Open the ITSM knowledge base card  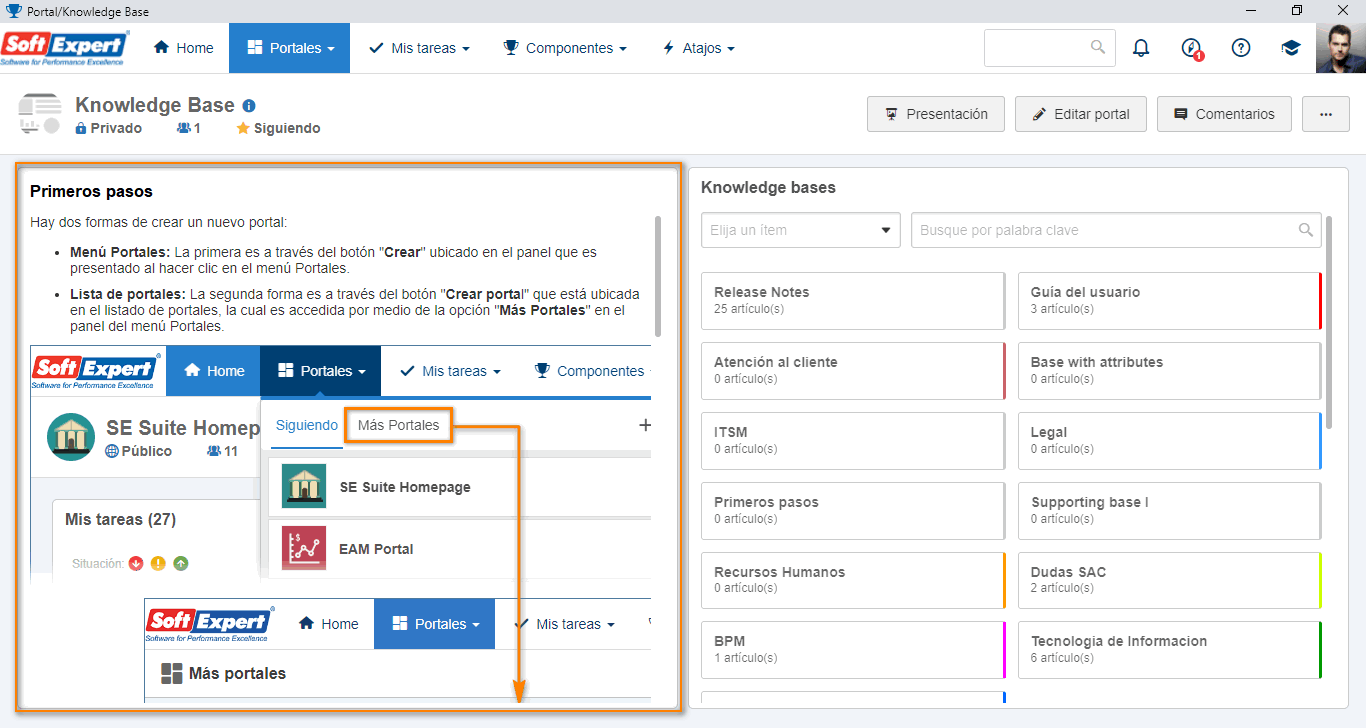click(x=853, y=440)
